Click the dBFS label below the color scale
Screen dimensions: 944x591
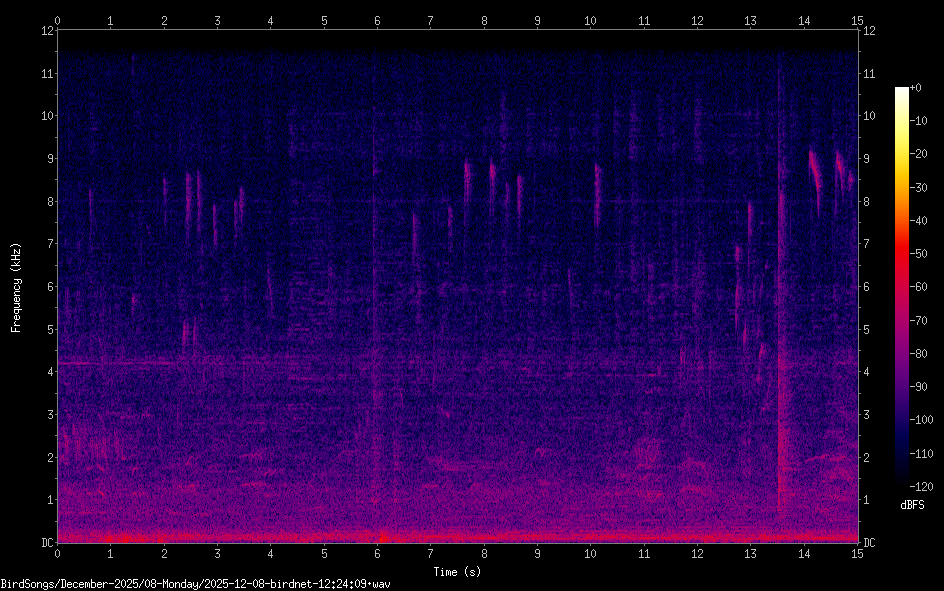pos(912,505)
